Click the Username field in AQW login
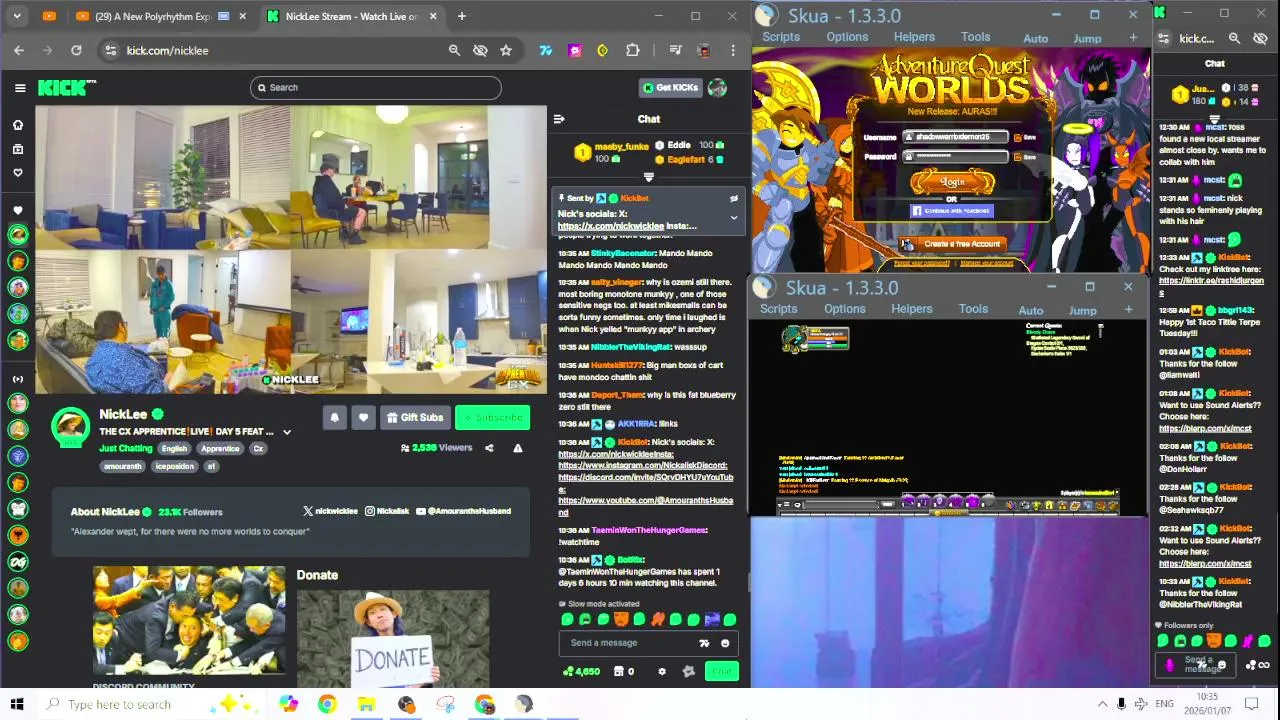 click(x=955, y=137)
